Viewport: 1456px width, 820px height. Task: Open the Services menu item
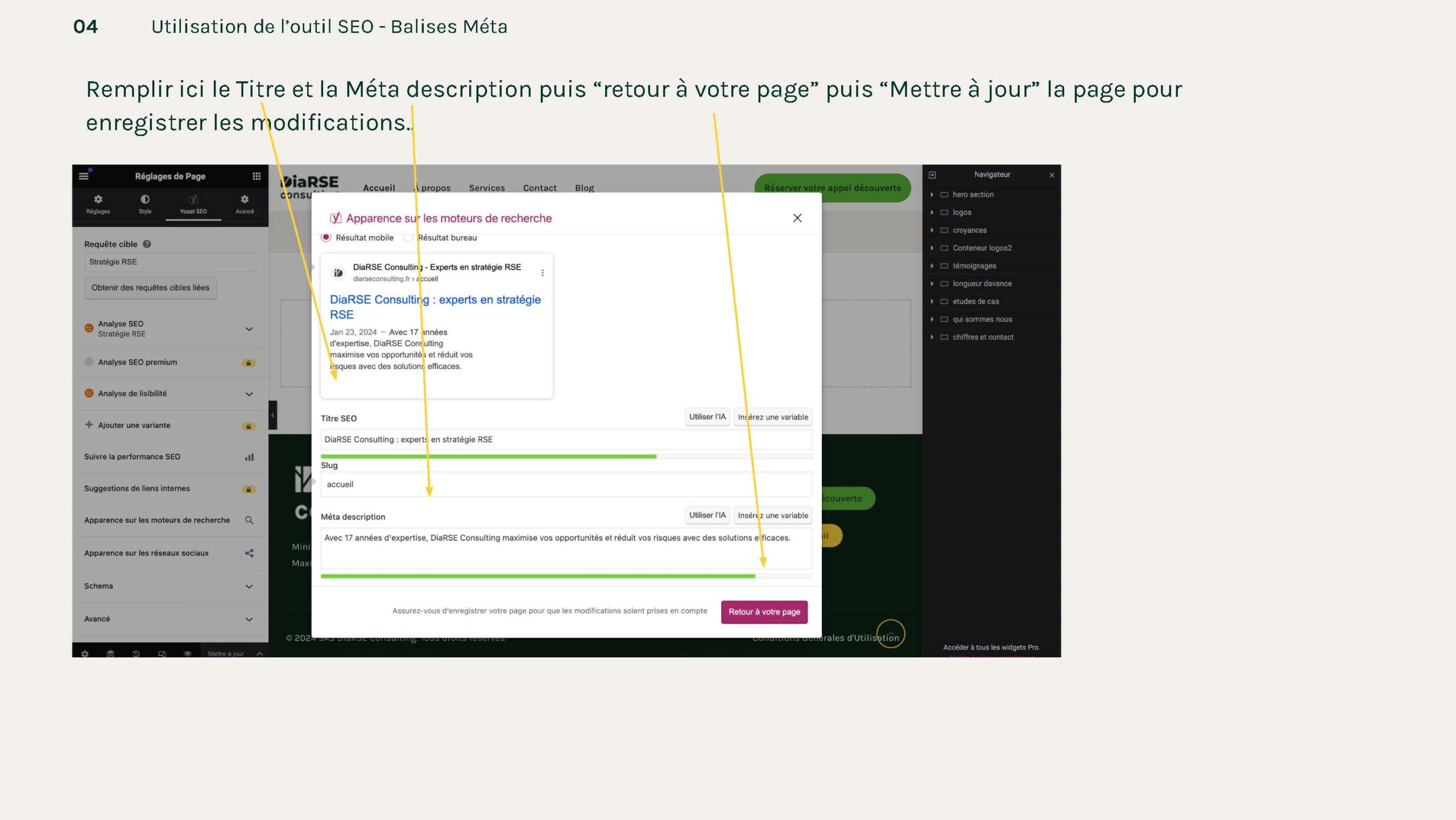point(486,188)
